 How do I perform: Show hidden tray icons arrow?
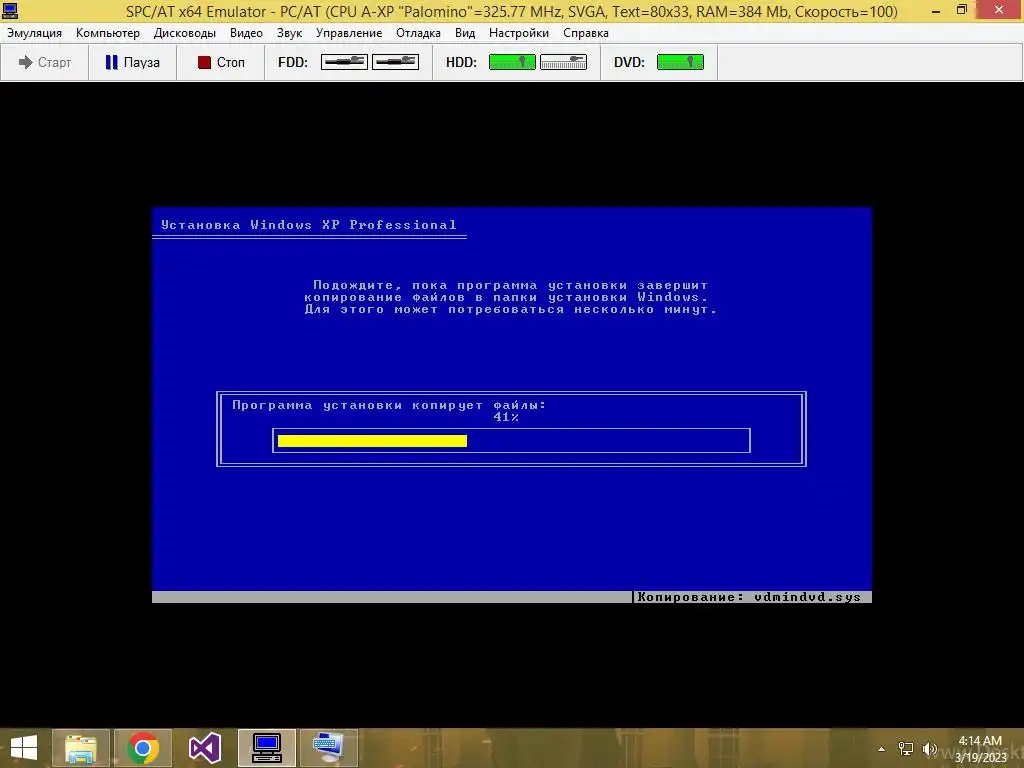(882, 749)
